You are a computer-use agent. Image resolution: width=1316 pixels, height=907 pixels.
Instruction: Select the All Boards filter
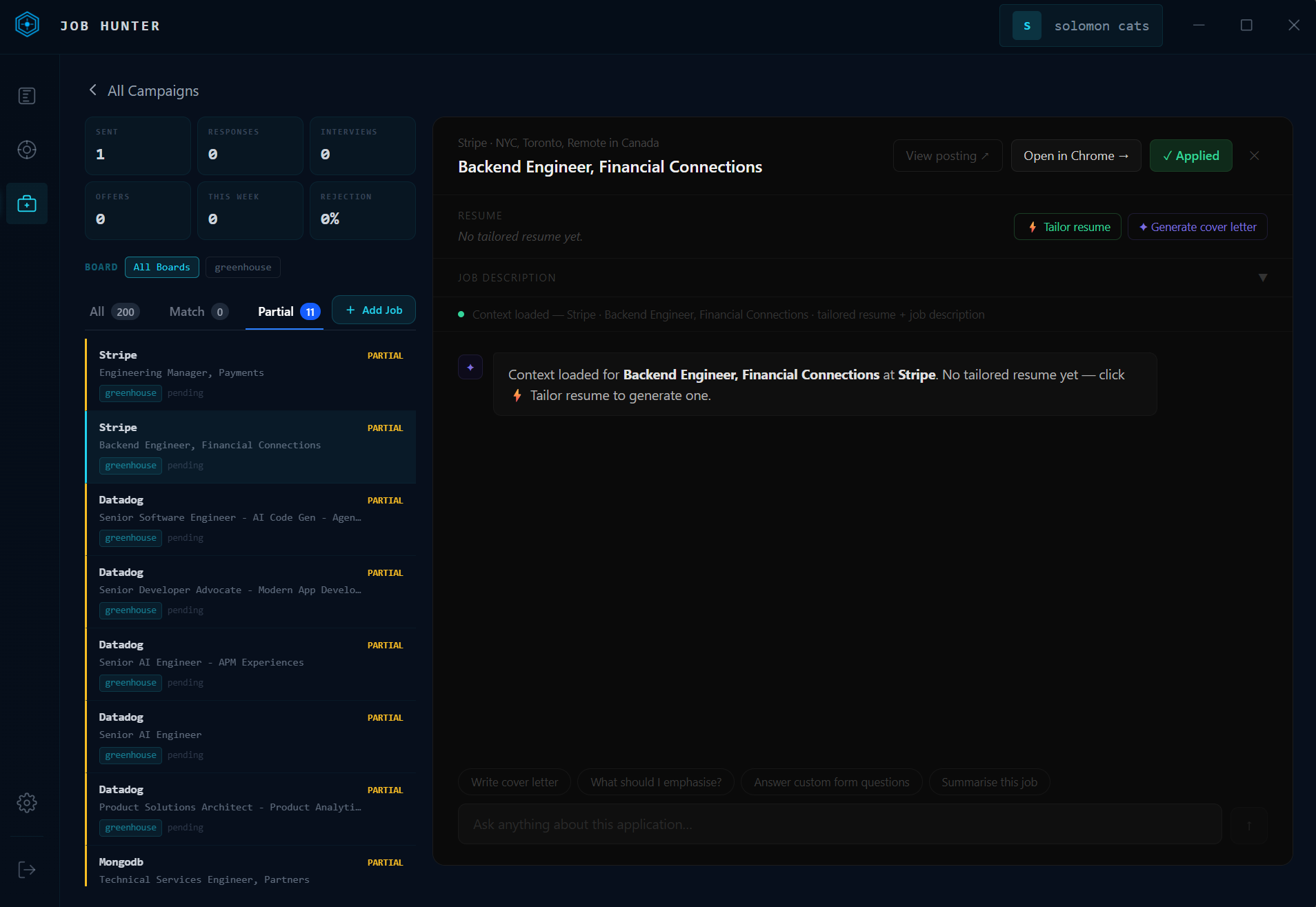coord(162,267)
